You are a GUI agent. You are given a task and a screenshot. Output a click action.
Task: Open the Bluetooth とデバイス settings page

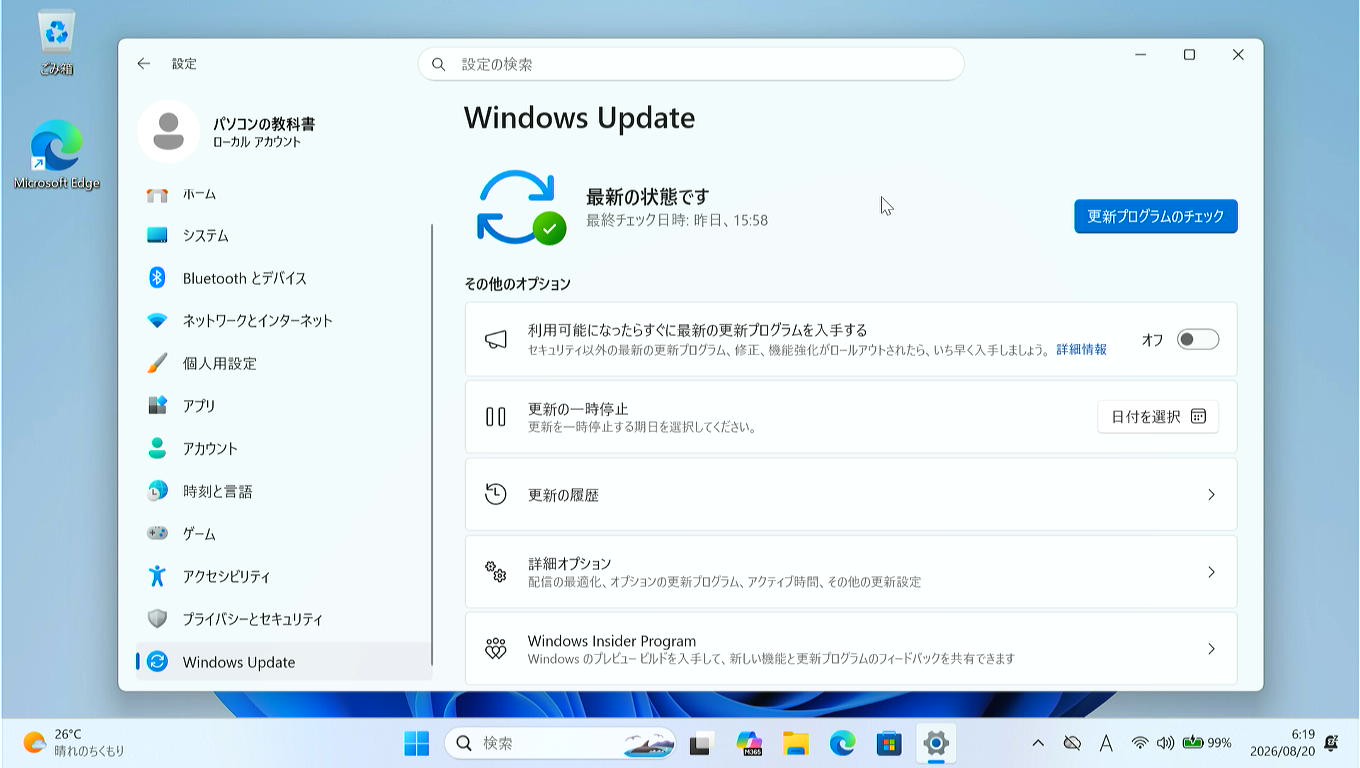pyautogui.click(x=284, y=278)
